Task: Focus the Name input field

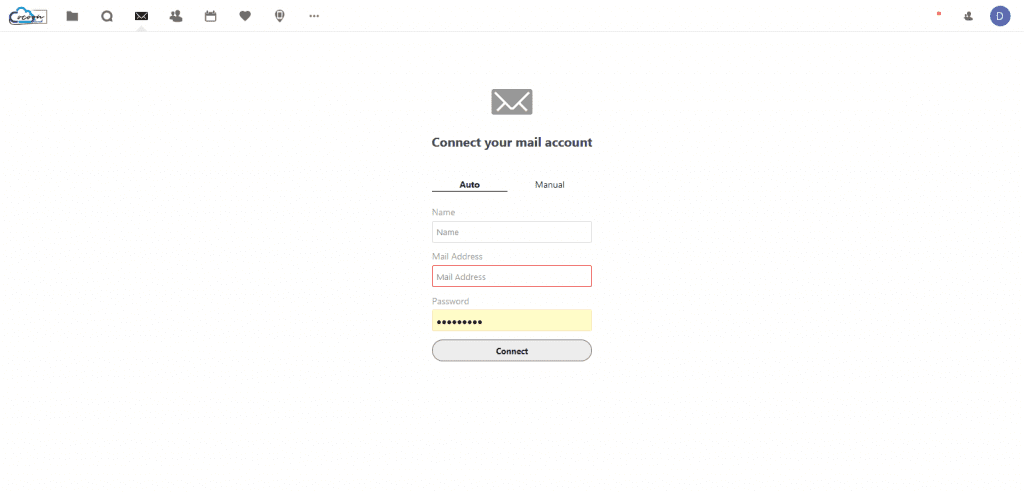Action: click(511, 232)
